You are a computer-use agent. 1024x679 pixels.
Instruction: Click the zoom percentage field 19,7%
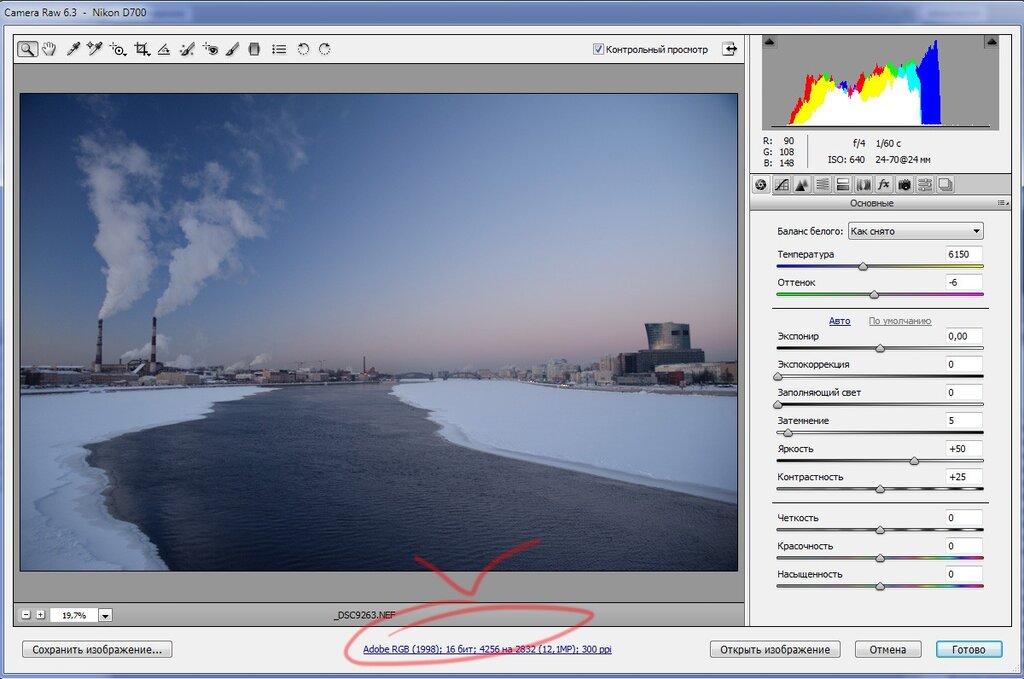point(74,615)
